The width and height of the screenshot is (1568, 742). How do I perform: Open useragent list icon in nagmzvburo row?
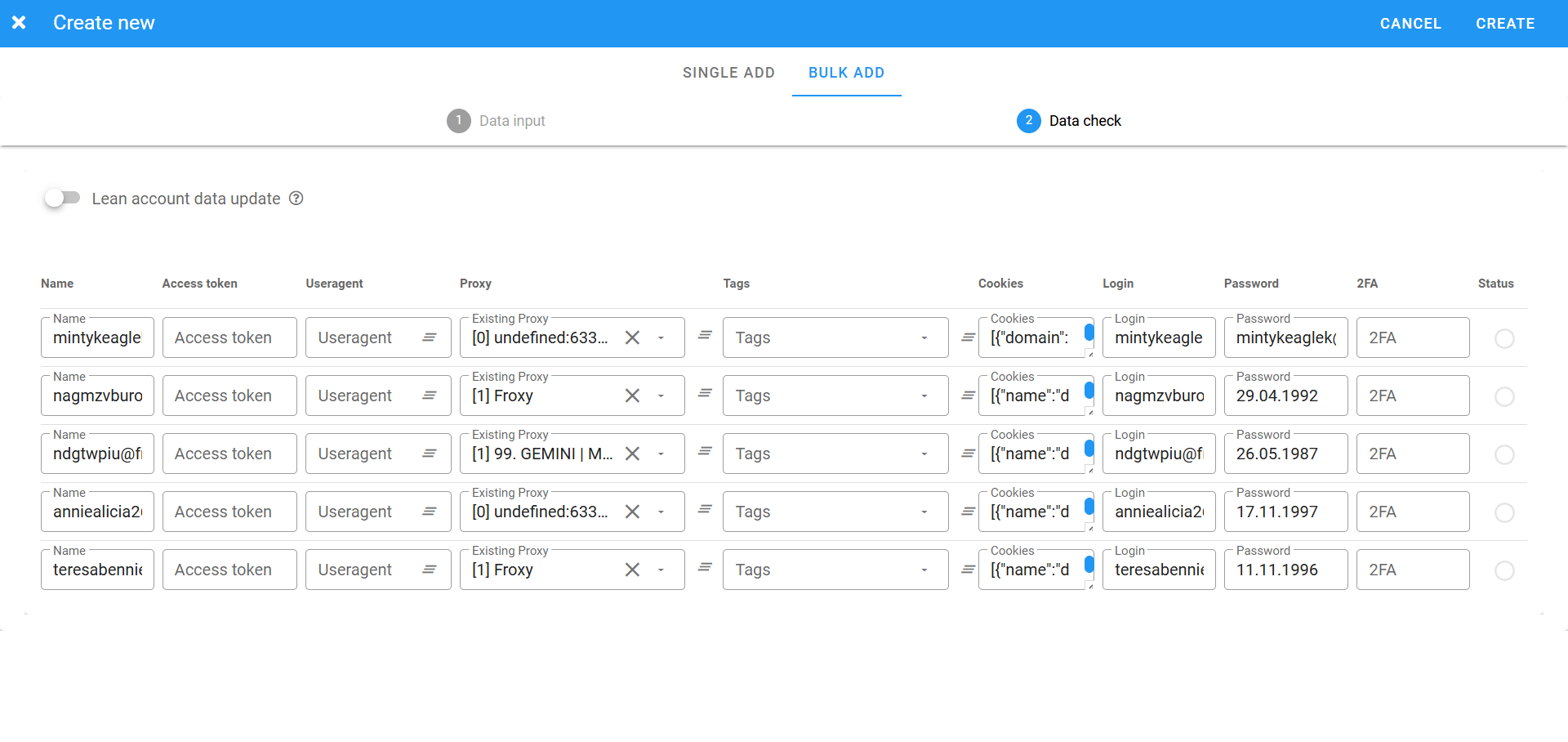[x=430, y=396]
